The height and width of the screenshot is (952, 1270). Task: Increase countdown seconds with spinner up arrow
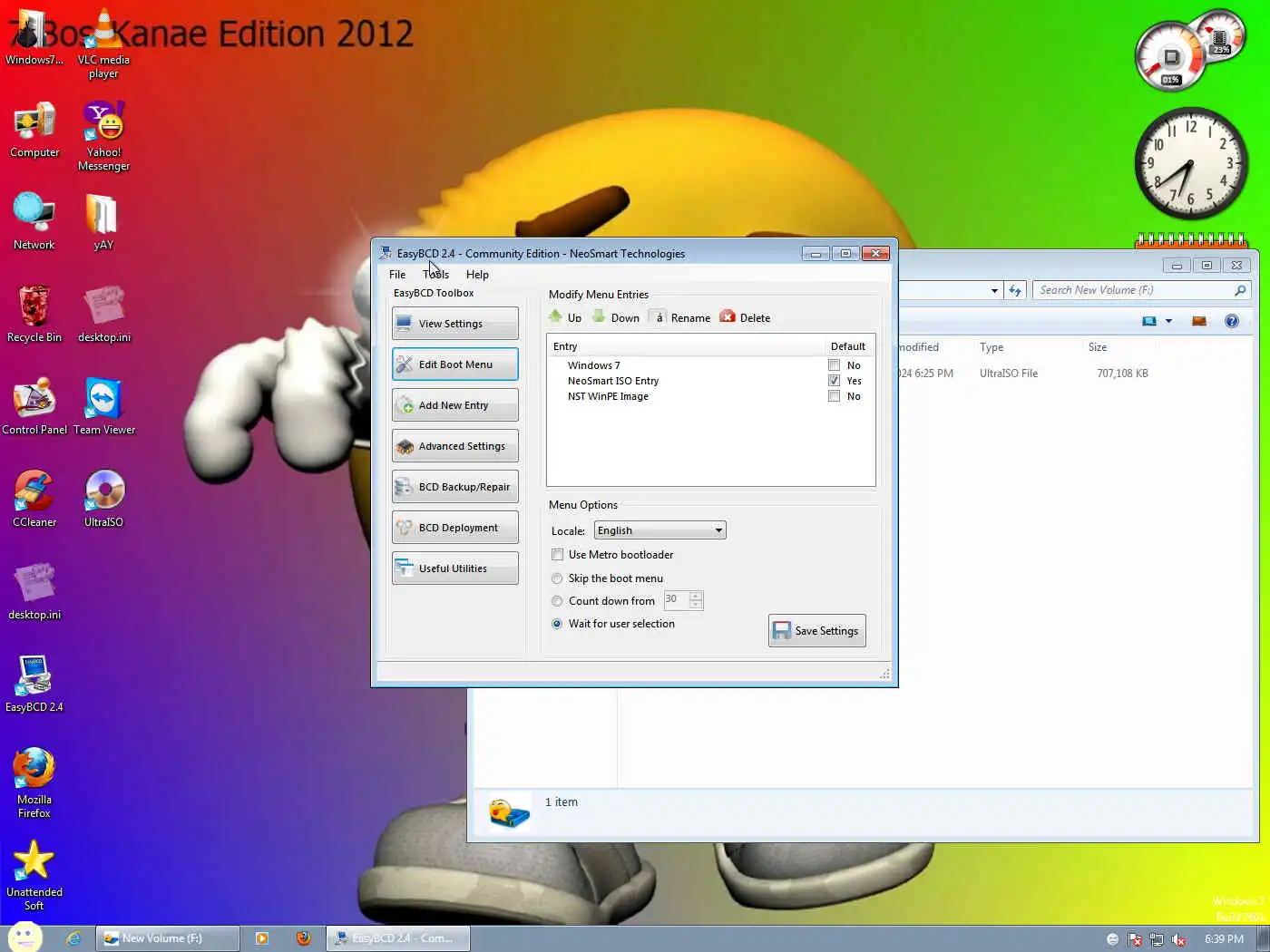(696, 596)
